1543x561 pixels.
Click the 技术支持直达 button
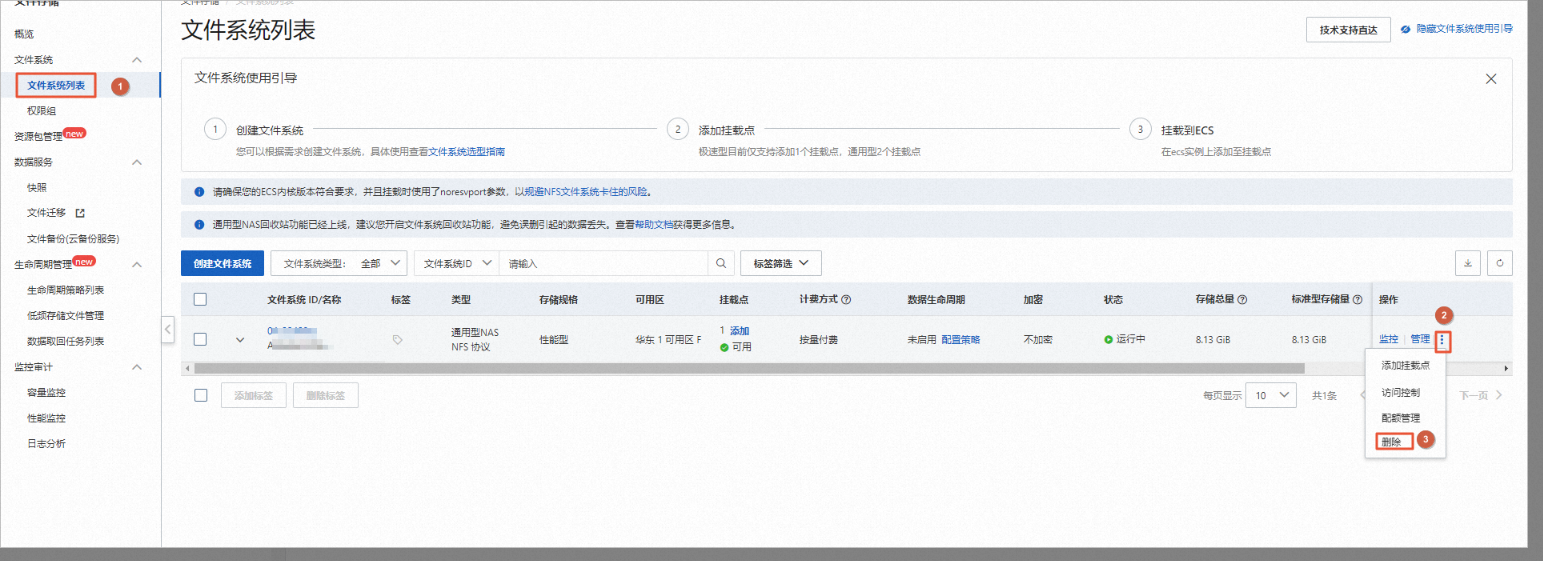click(x=1348, y=30)
